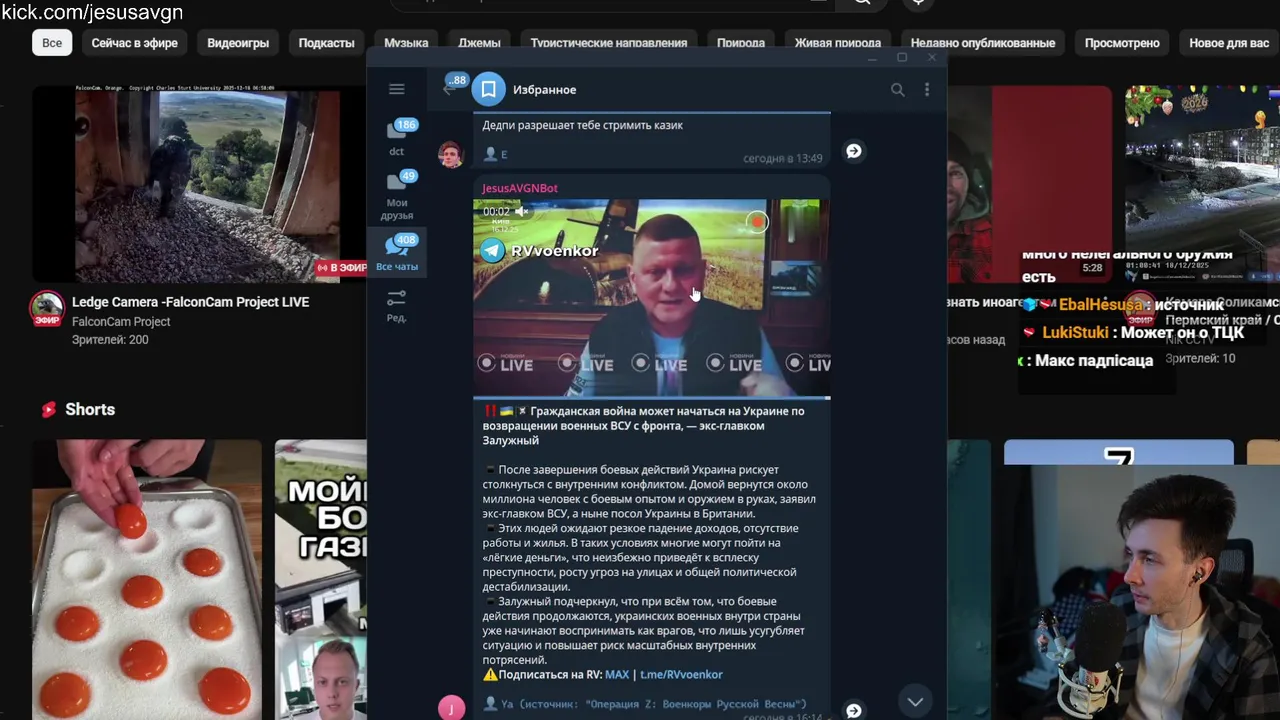The height and width of the screenshot is (720, 1280).
Task: Open the Ledge Camera FalconCam thumbnail
Action: pyautogui.click(x=199, y=184)
